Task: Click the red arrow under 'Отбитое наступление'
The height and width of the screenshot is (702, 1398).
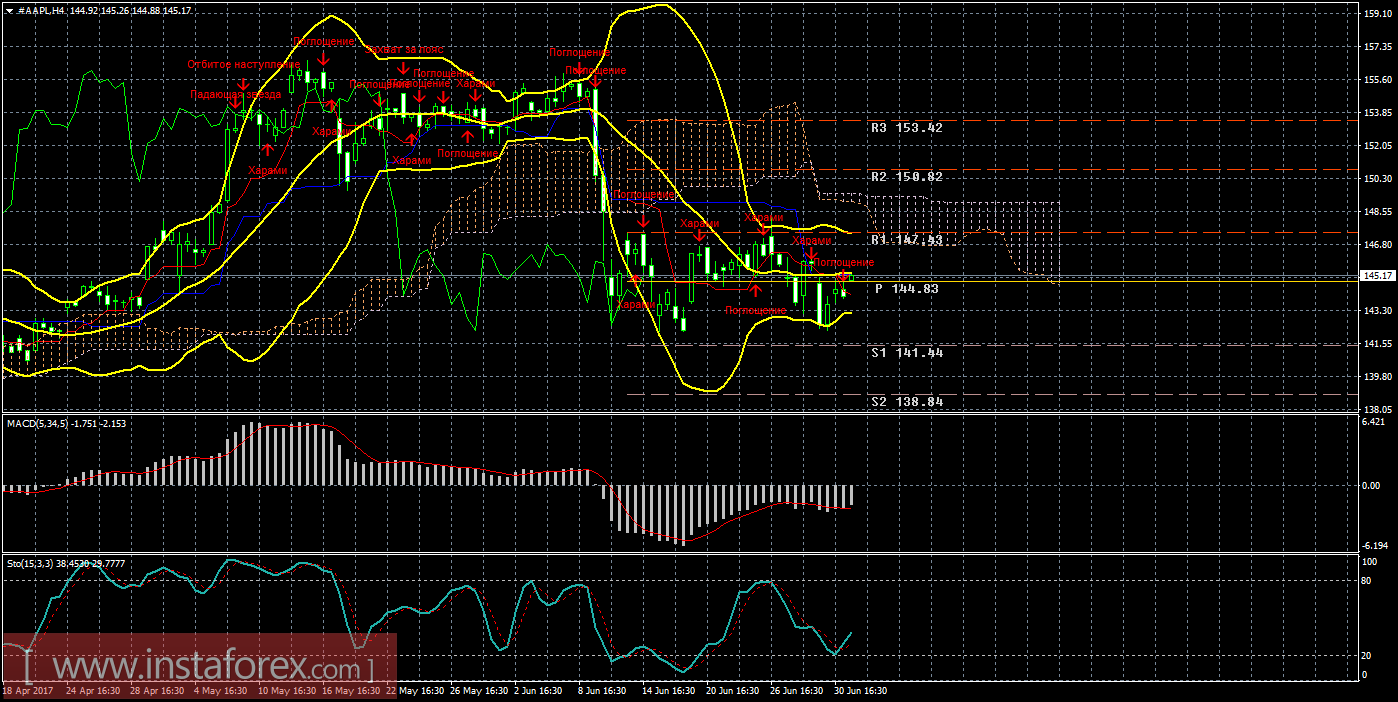Action: pos(243,83)
